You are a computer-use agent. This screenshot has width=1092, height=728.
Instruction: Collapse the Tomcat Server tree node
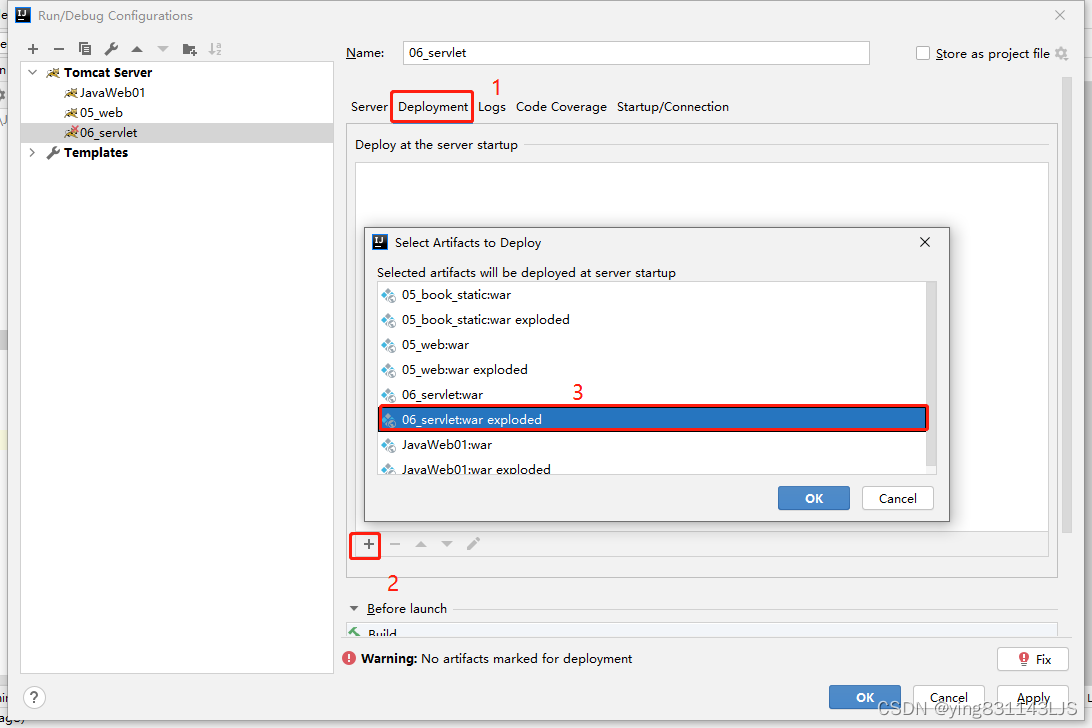32,72
